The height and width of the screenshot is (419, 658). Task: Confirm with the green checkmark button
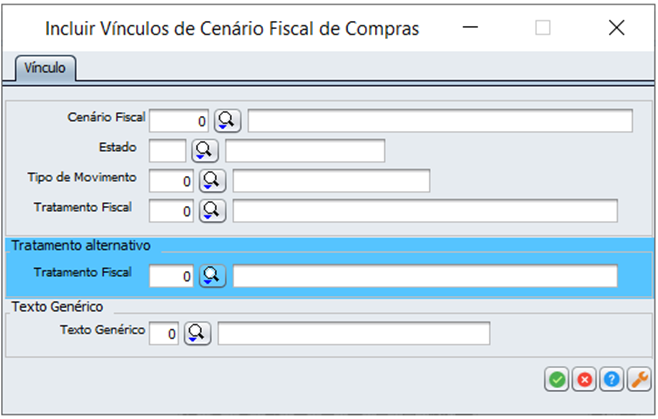click(556, 380)
